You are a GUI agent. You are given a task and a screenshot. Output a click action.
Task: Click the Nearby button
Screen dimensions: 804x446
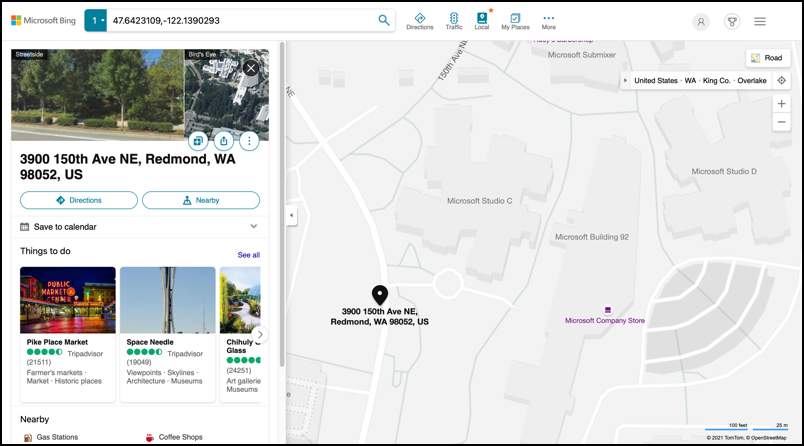point(201,200)
